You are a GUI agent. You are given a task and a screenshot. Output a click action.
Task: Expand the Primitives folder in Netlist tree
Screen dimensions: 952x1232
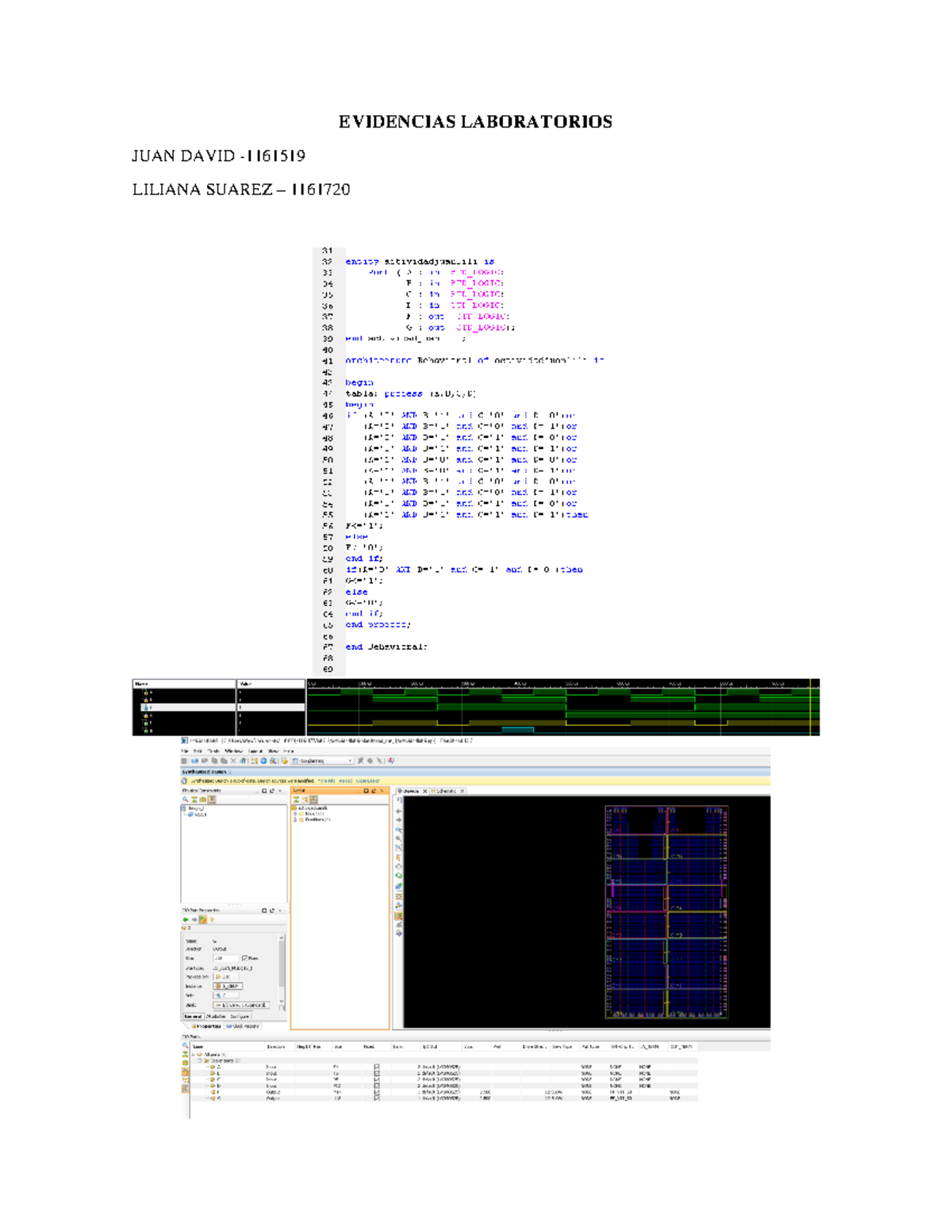[x=295, y=819]
